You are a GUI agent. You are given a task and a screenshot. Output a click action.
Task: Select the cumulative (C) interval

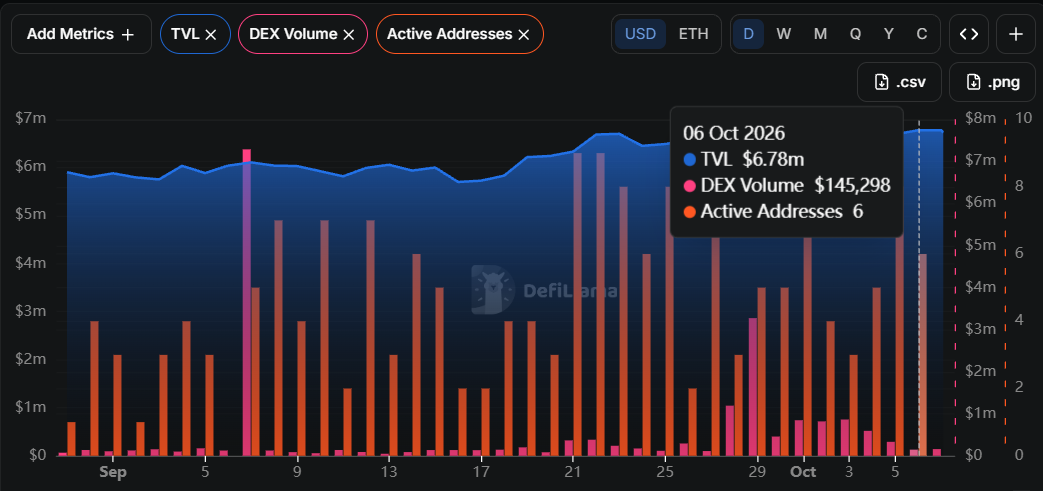pyautogui.click(x=922, y=34)
